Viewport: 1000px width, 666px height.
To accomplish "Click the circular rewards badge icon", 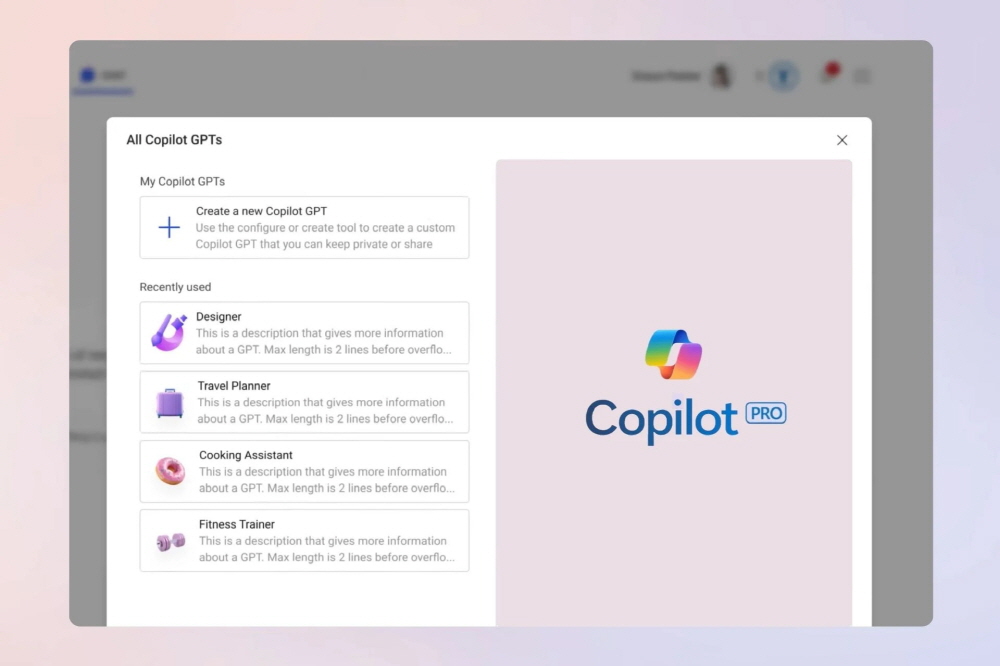I will tap(783, 76).
